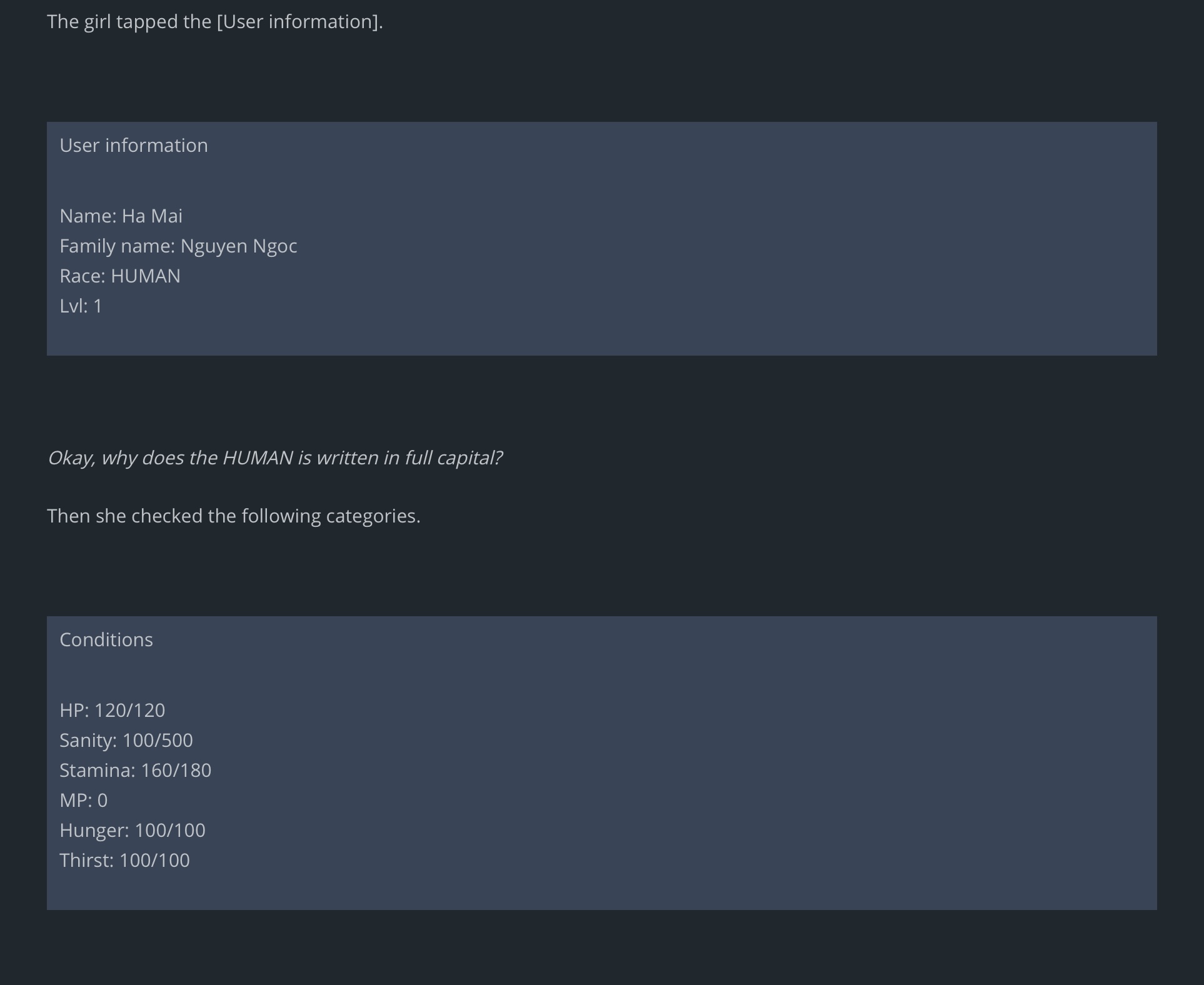
Task: Click the value 'Ha Mai'
Action: pos(152,216)
